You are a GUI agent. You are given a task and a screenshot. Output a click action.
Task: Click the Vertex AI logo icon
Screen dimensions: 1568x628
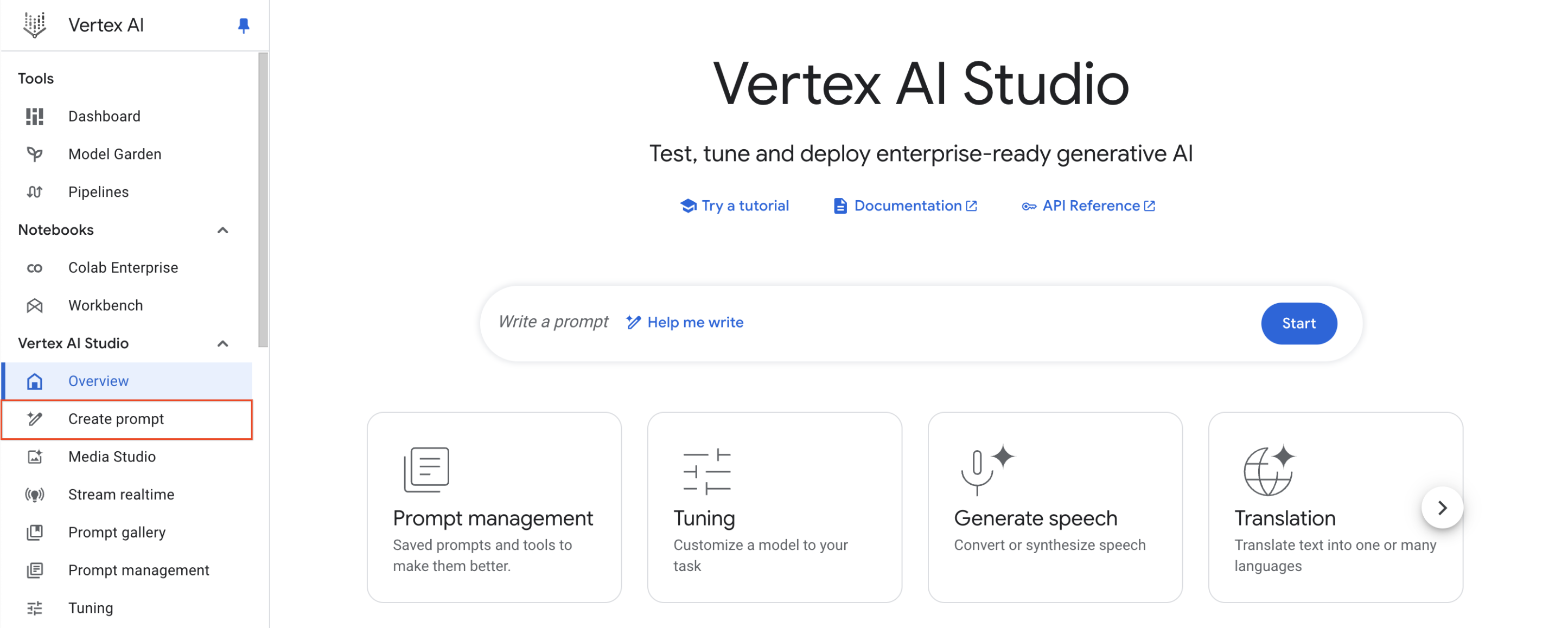(35, 25)
